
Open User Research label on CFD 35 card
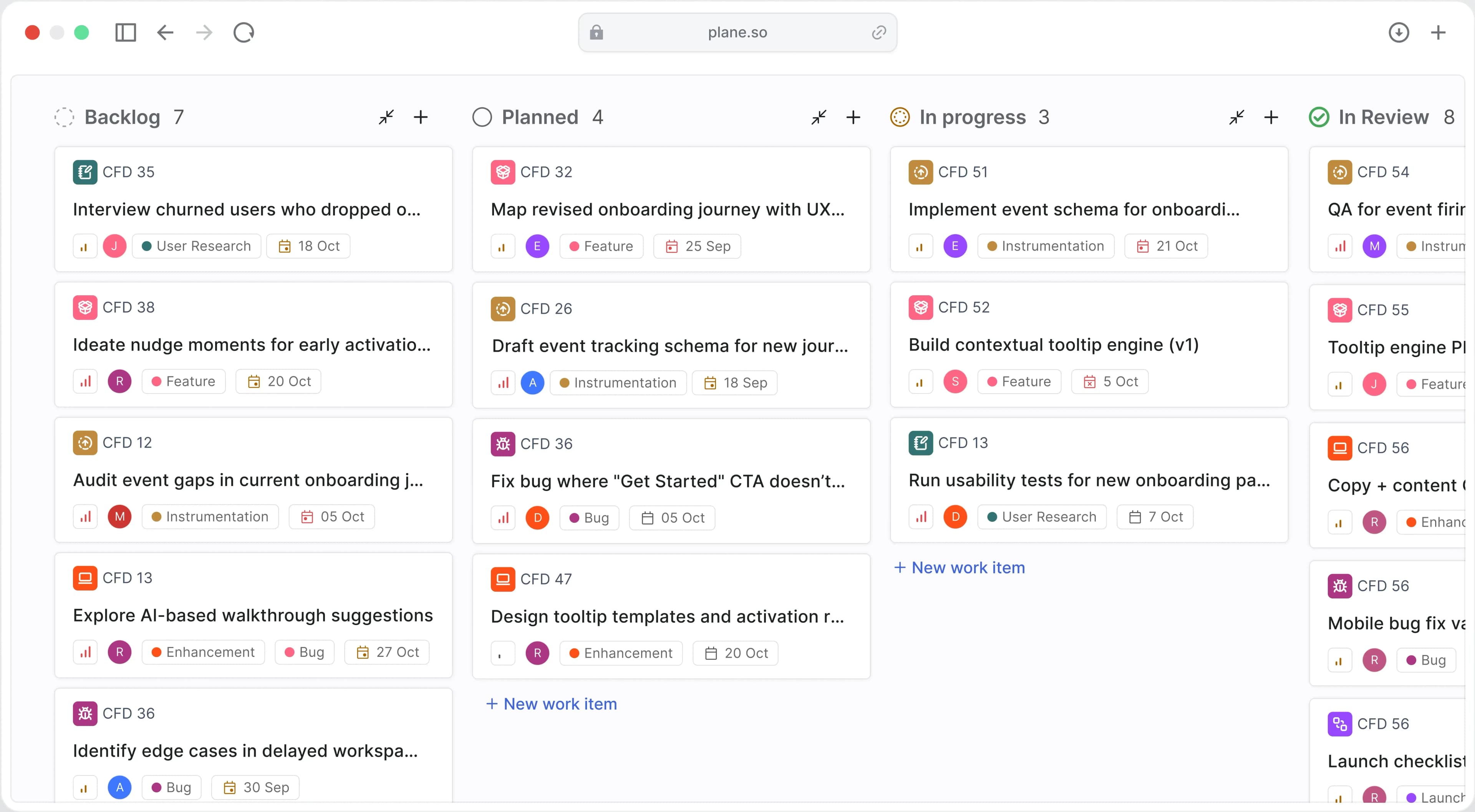[196, 246]
